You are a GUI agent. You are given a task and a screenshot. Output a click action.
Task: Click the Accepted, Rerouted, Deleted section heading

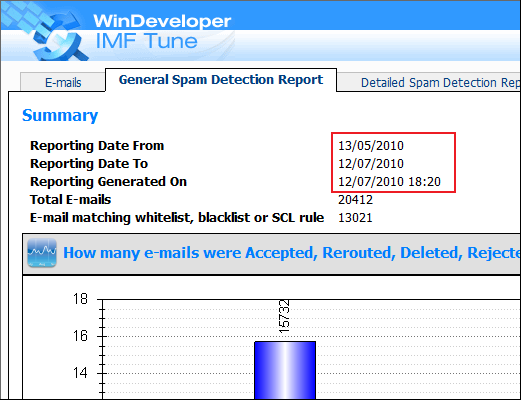[292, 253]
